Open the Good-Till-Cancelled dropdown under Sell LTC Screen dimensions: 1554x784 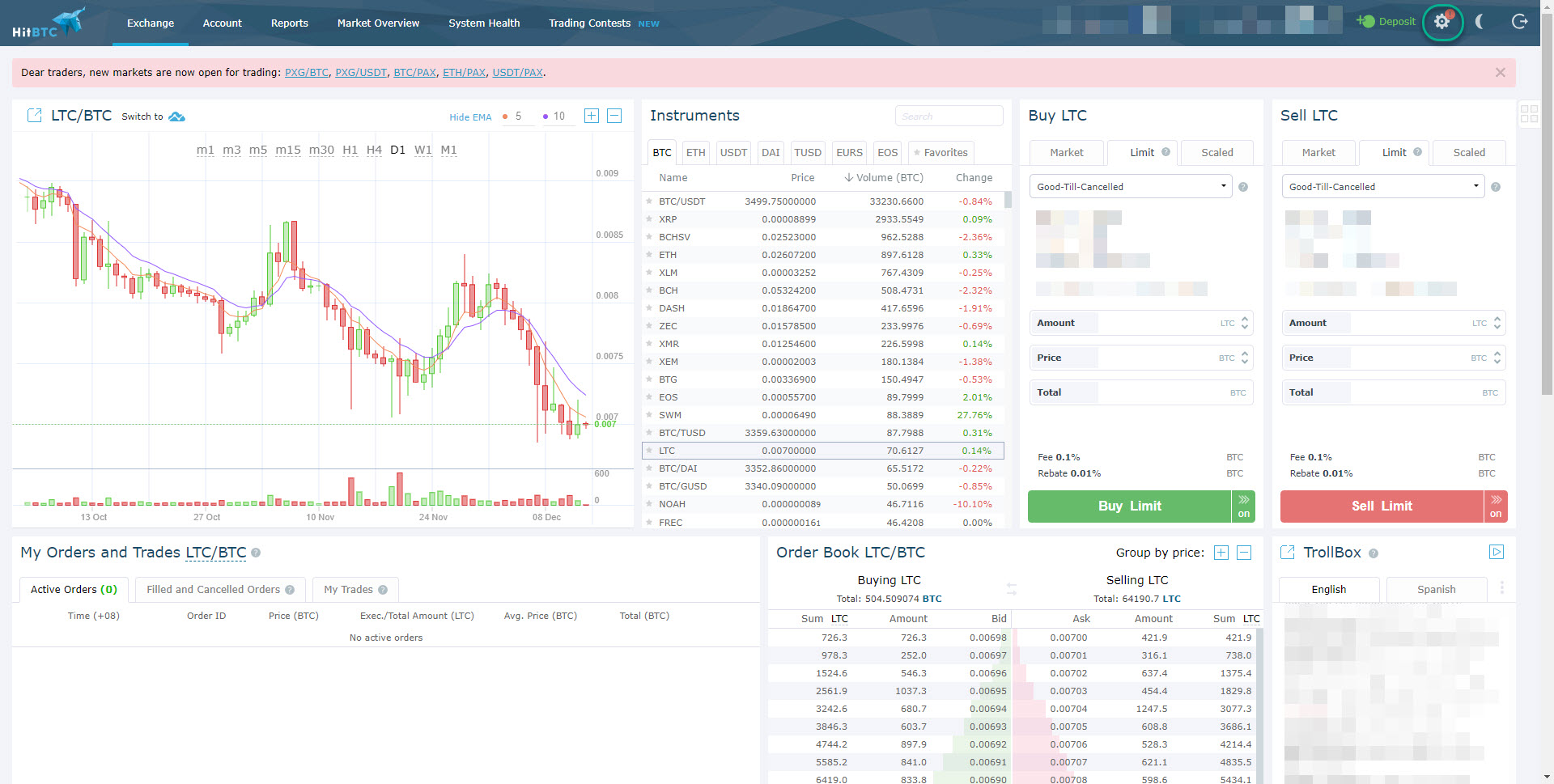[1382, 186]
